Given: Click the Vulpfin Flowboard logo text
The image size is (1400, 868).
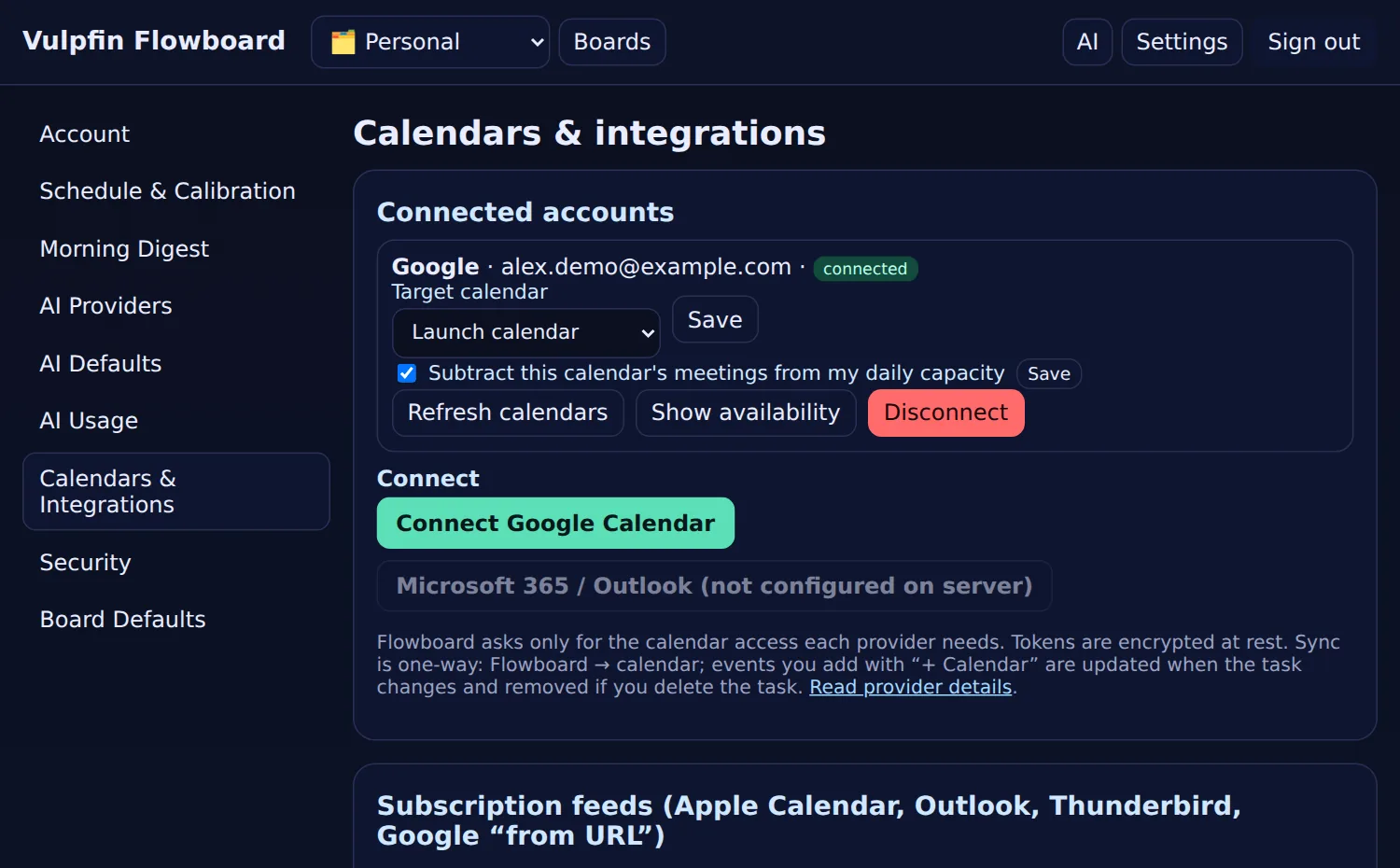Looking at the screenshot, I should coord(154,41).
